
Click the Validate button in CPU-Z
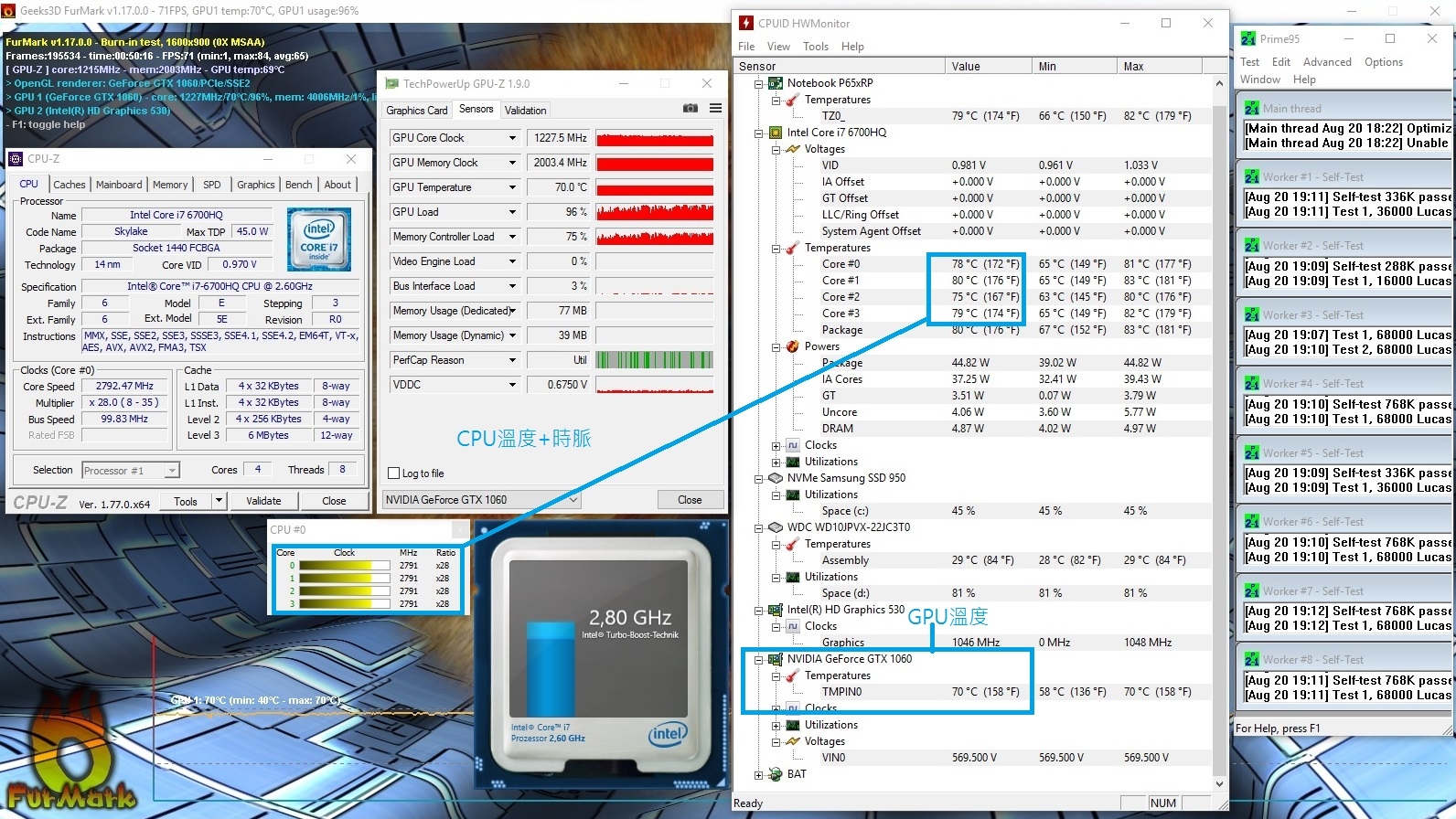tap(263, 501)
